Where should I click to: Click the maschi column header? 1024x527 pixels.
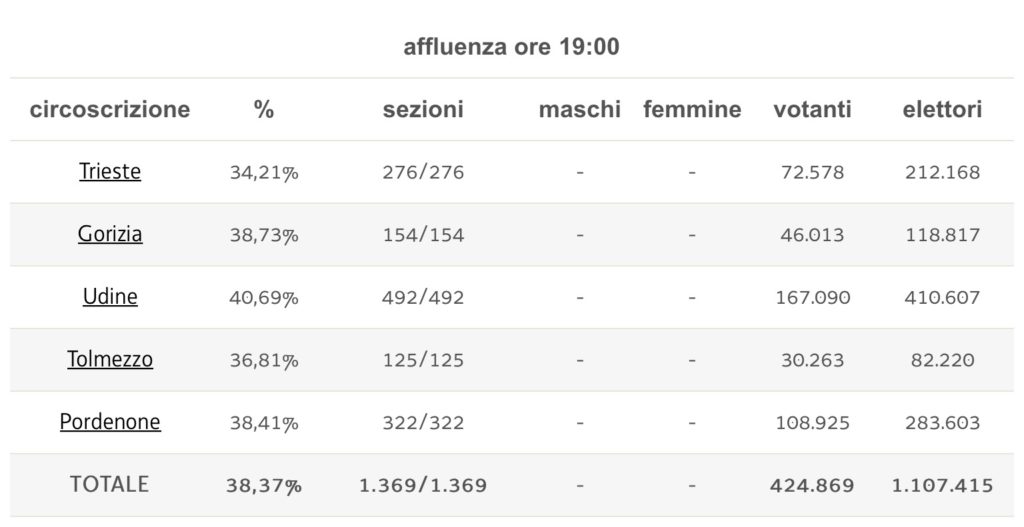[x=580, y=109]
